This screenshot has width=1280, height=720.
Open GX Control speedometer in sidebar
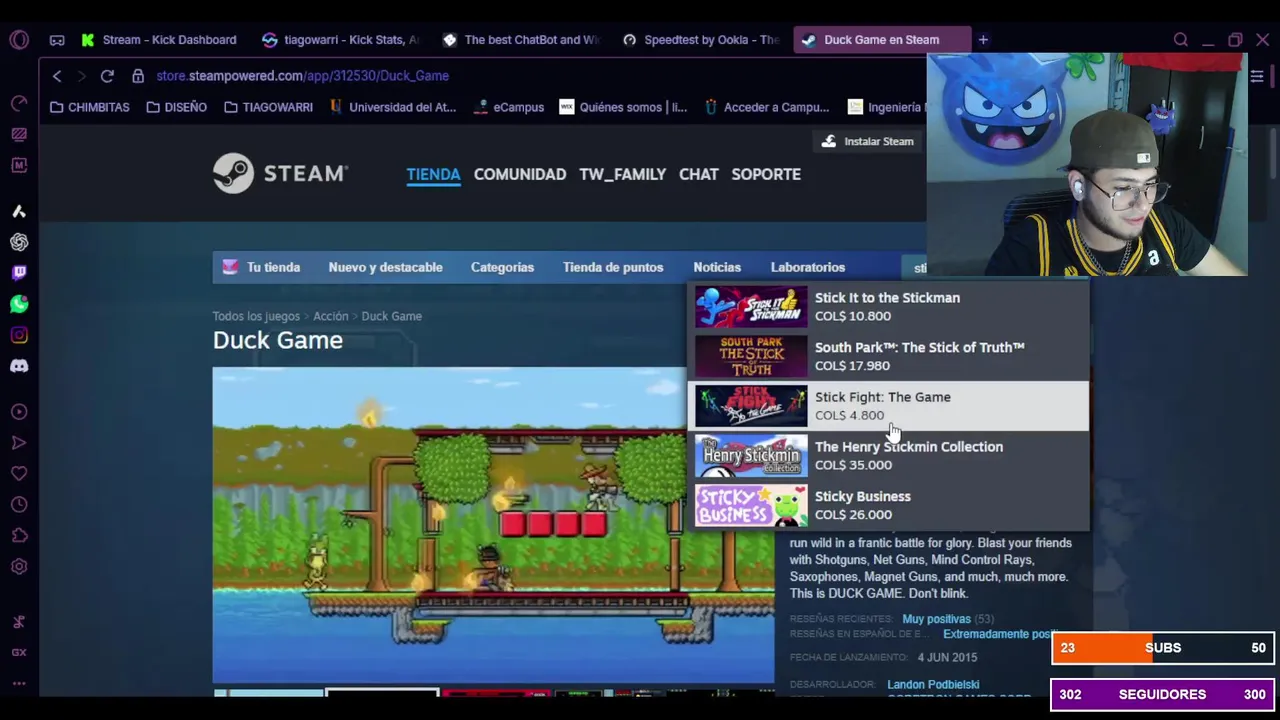click(x=19, y=103)
